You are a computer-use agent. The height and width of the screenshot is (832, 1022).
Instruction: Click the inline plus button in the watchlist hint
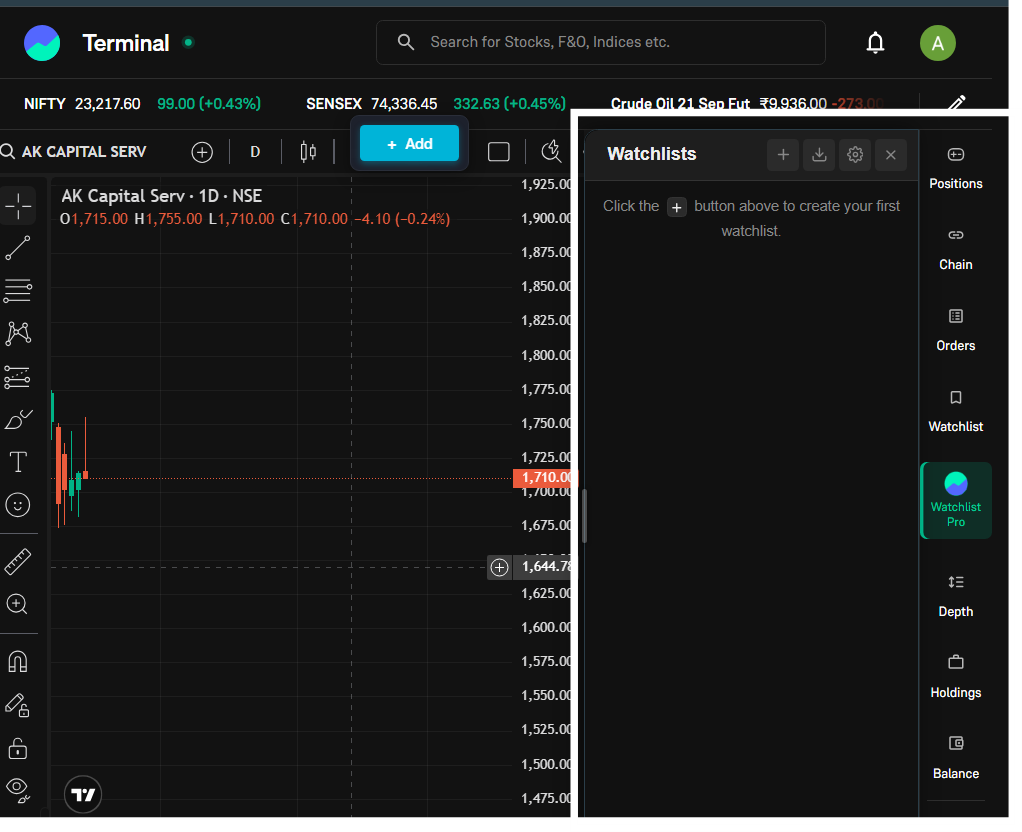click(x=677, y=207)
